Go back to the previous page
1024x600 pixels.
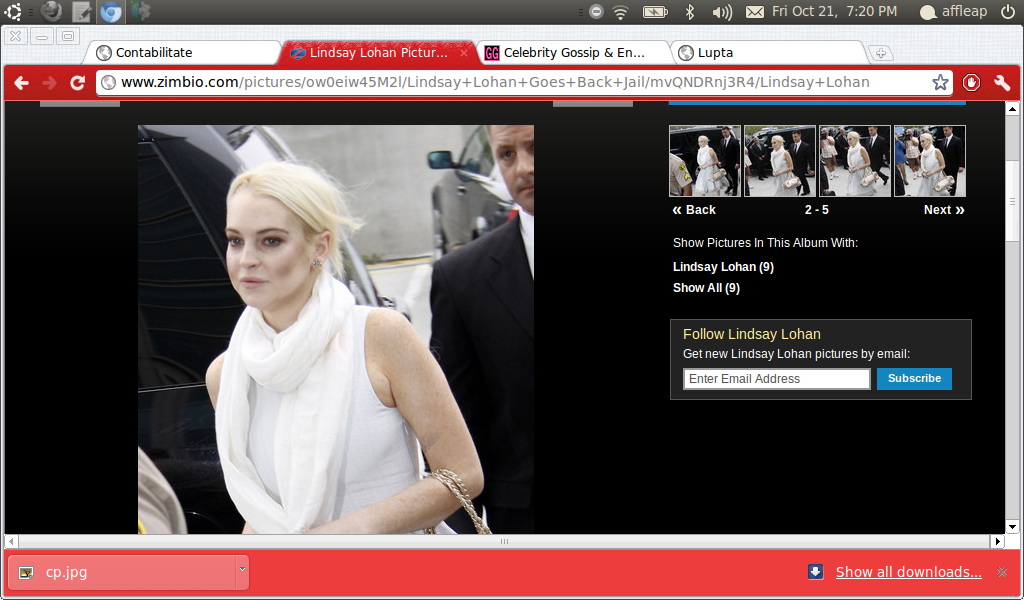22,83
